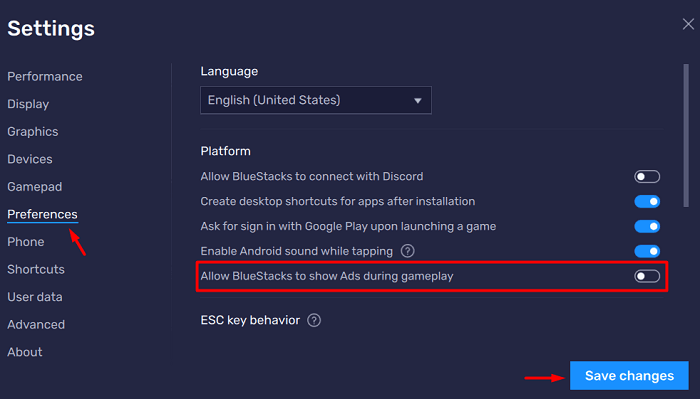Go to the Graphics settings section

[33, 132]
